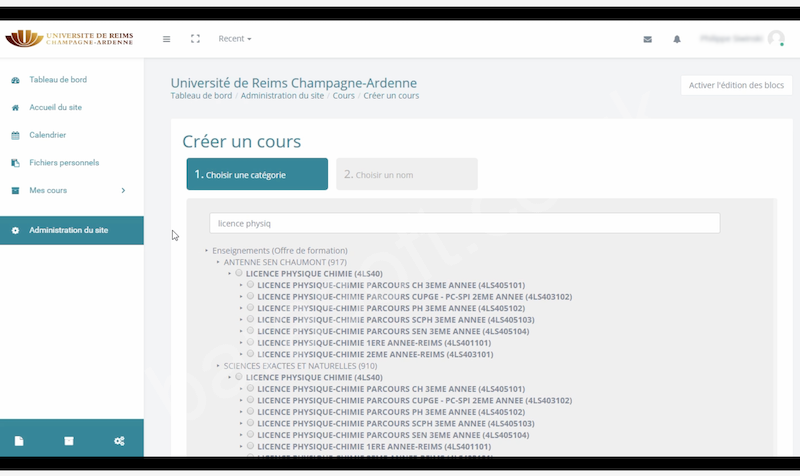
Task: Click the gears icon in bottom sidebar bar
Action: 119,441
